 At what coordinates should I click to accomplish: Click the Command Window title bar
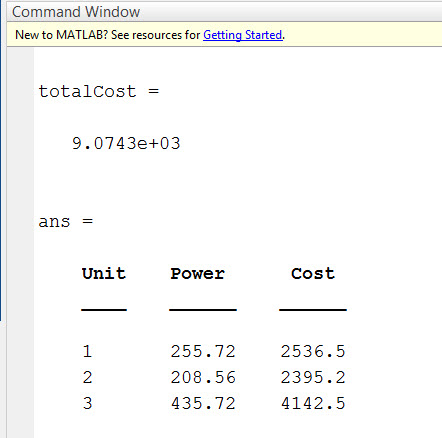224,12
